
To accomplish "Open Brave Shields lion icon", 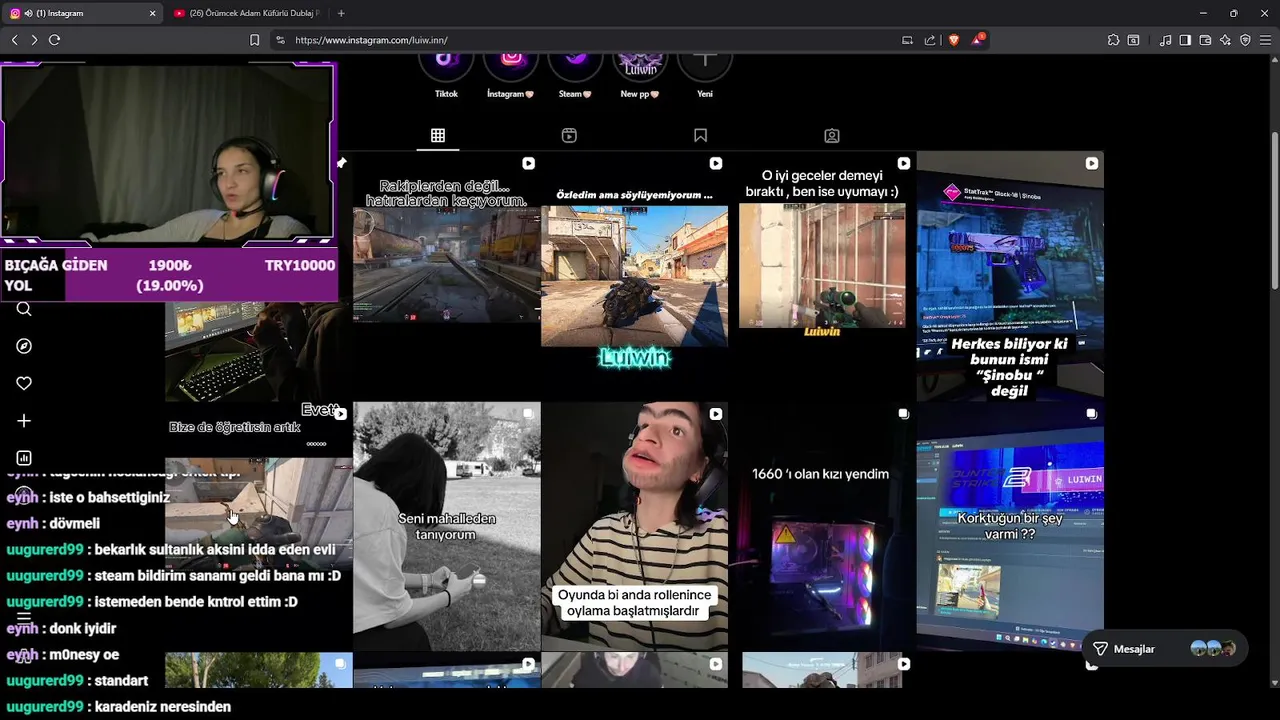I will point(953,40).
